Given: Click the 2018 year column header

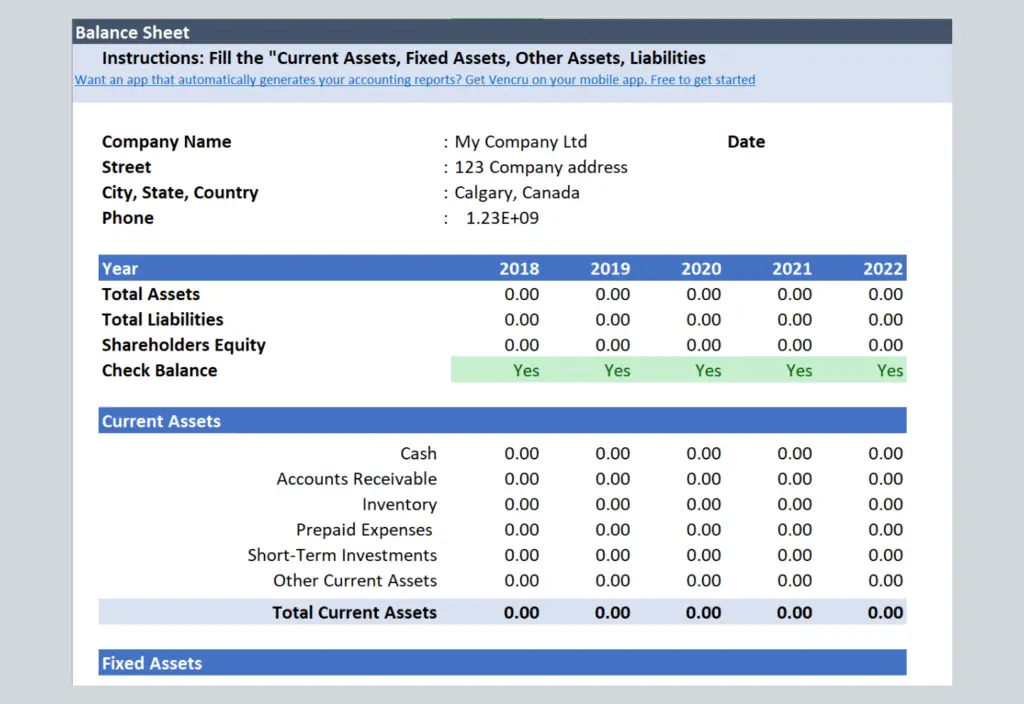Looking at the screenshot, I should click(519, 269).
